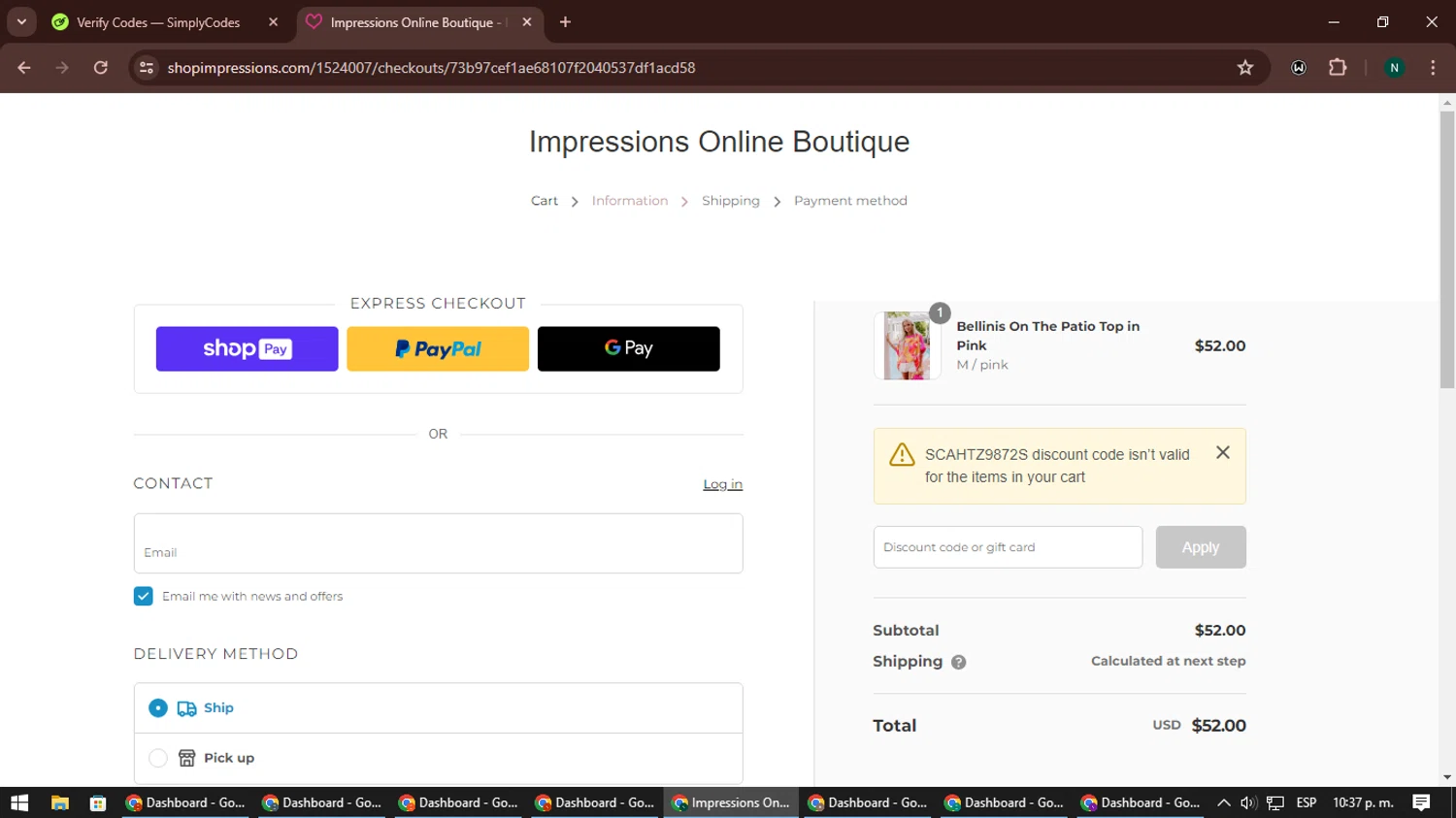The height and width of the screenshot is (818, 1456).
Task: Go back to previous page
Action: 24,68
